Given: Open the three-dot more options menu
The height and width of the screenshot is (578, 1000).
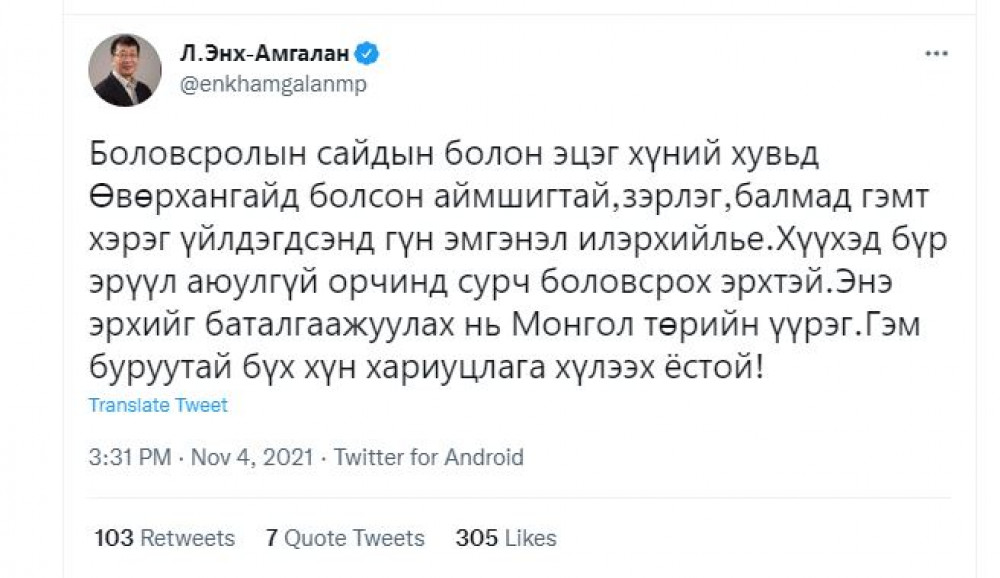Looking at the screenshot, I should pos(936,54).
